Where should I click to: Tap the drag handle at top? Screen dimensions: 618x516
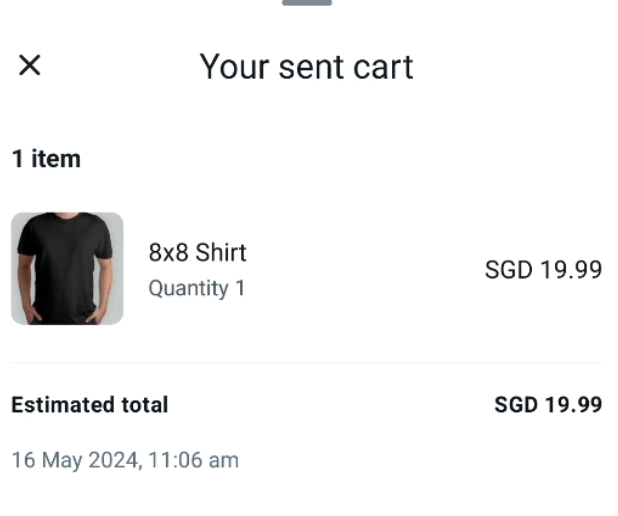pyautogui.click(x=307, y=3)
